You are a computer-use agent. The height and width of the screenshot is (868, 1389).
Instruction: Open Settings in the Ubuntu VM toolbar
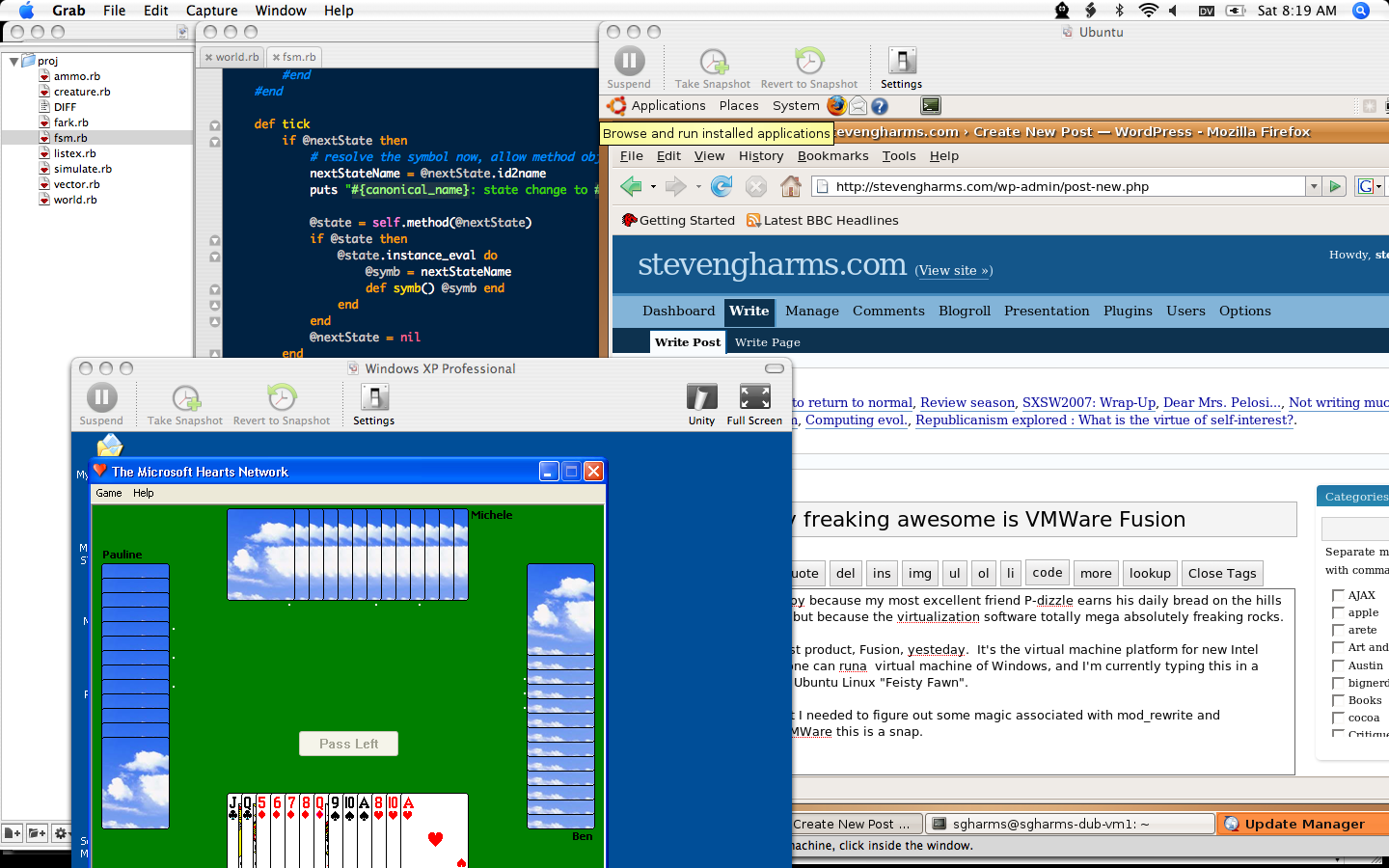[x=901, y=62]
